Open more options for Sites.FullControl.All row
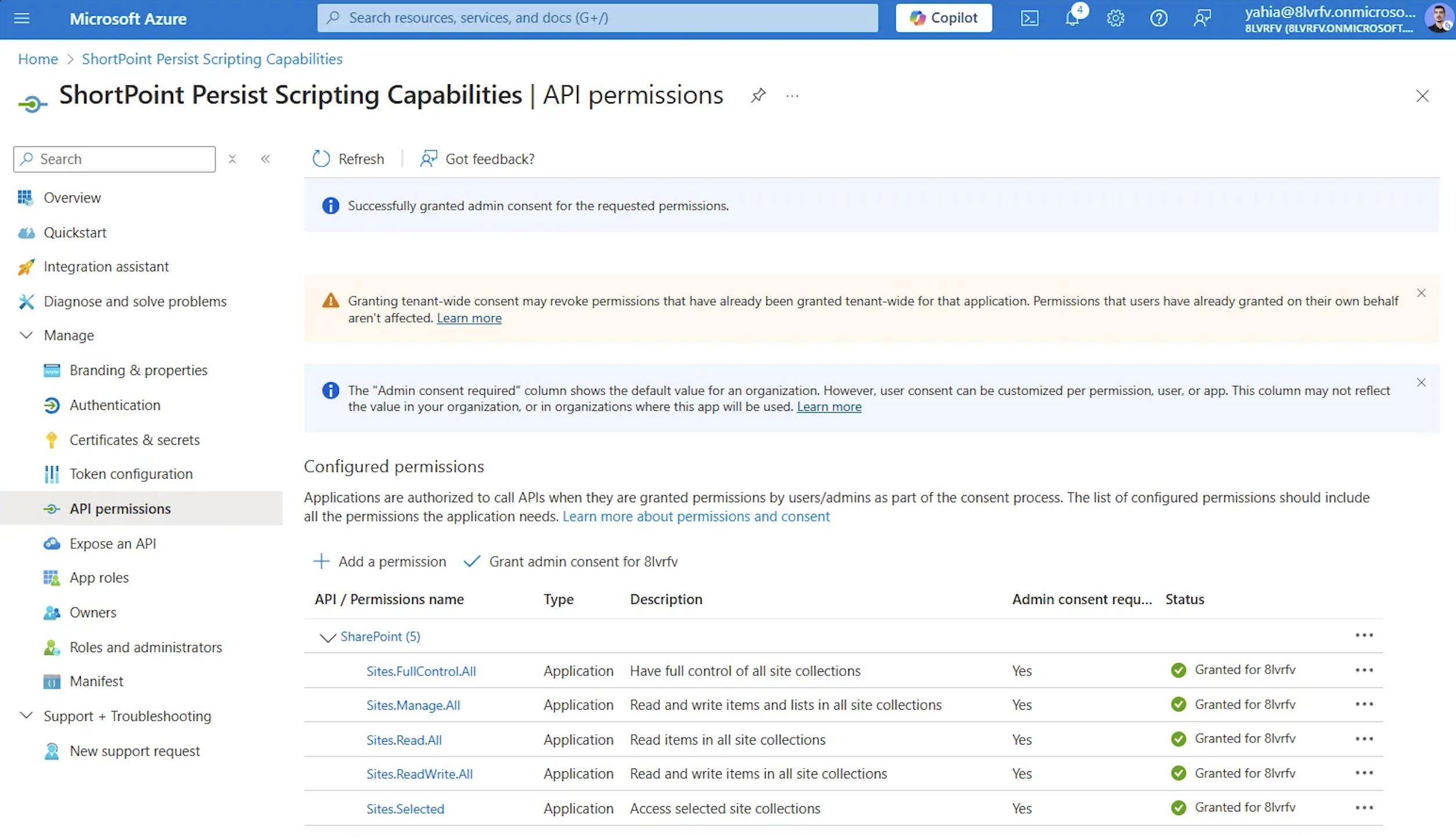 (1364, 670)
